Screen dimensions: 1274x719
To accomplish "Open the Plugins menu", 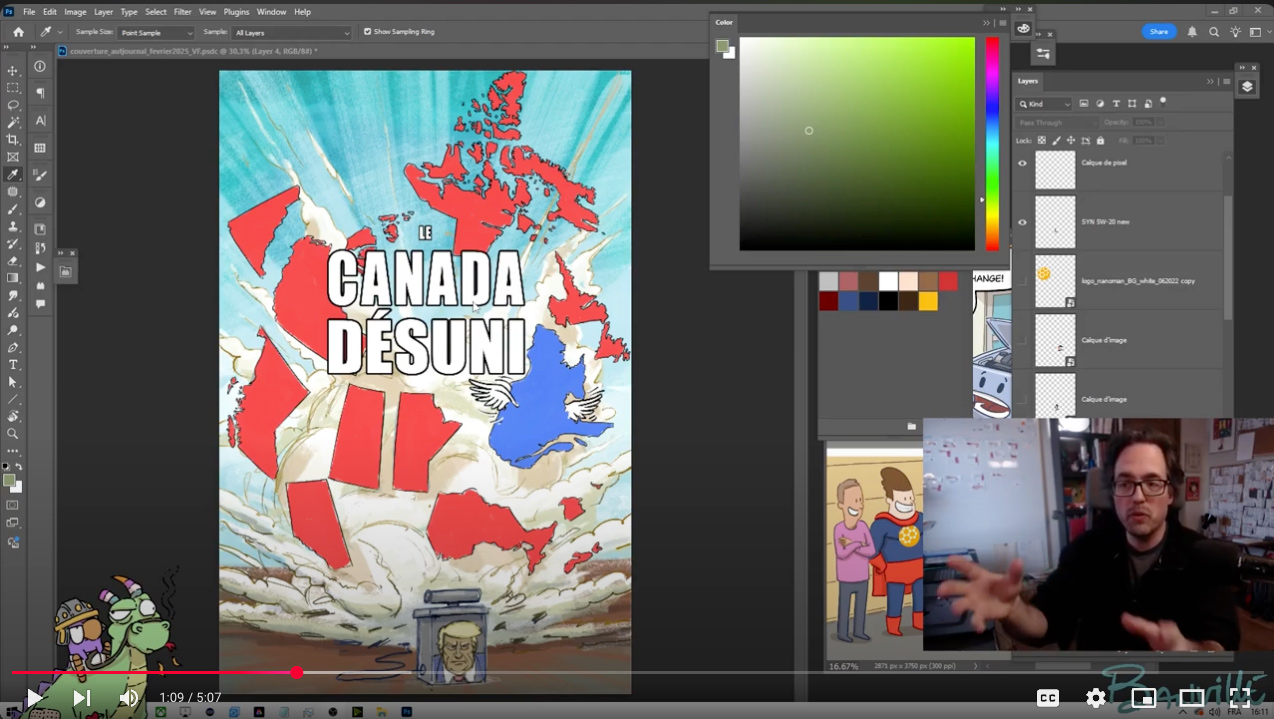I will click(x=237, y=12).
